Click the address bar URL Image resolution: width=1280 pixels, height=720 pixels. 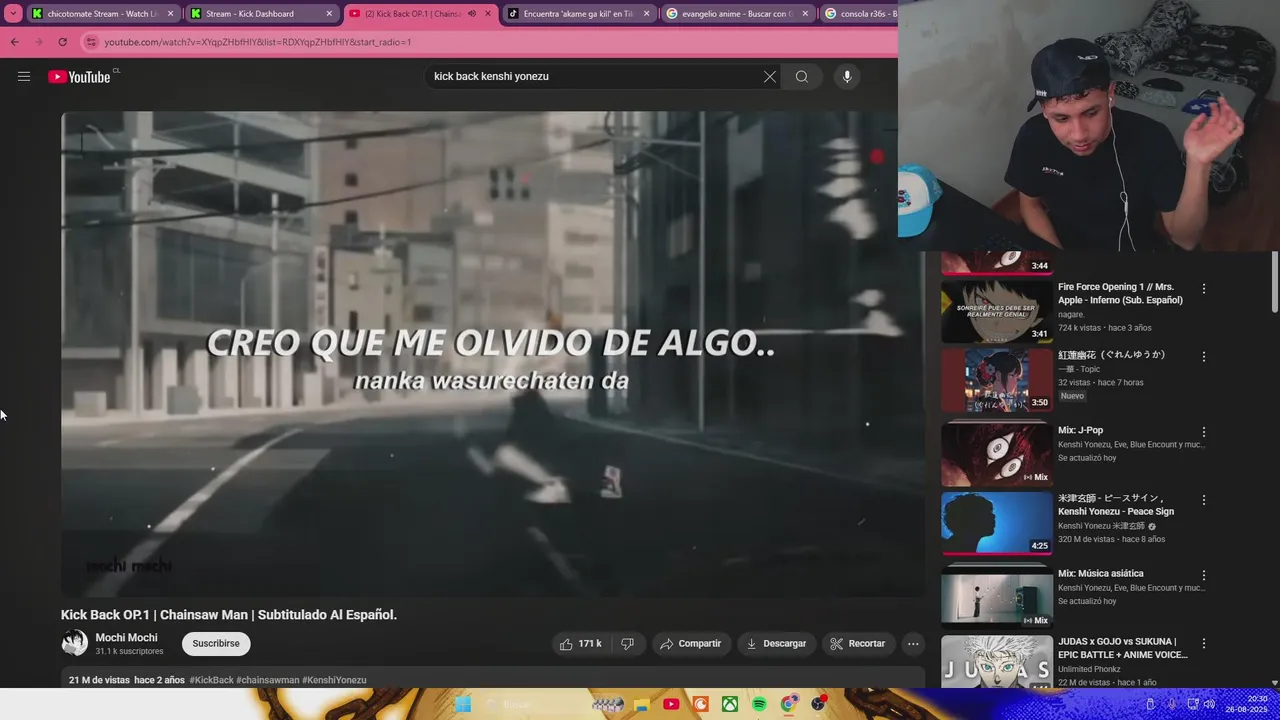pos(258,42)
